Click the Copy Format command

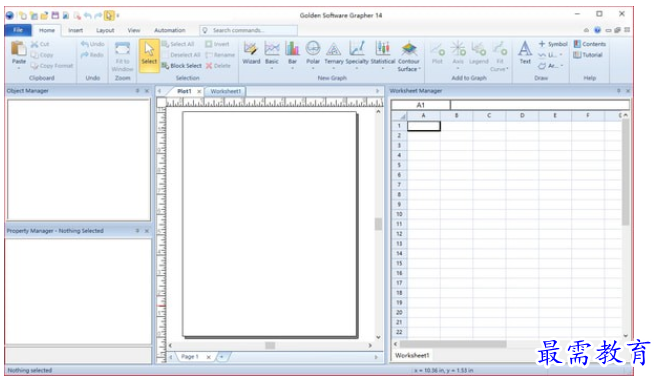[x=52, y=66]
